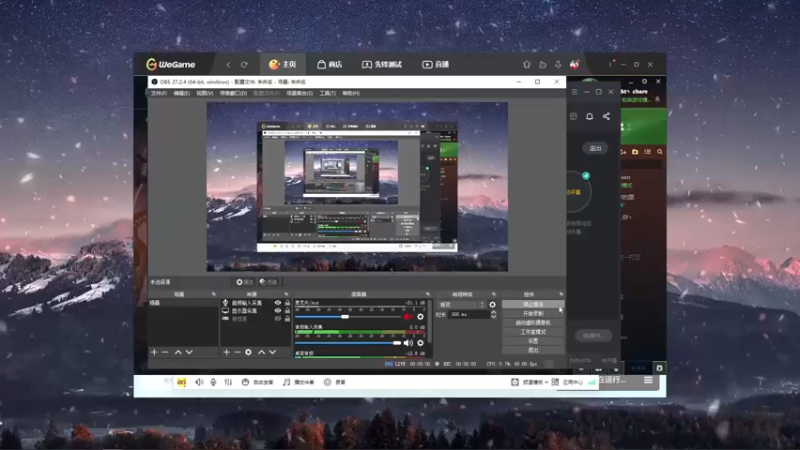Increase transition duration with stepper
This screenshot has height=450, width=800.
(493, 313)
